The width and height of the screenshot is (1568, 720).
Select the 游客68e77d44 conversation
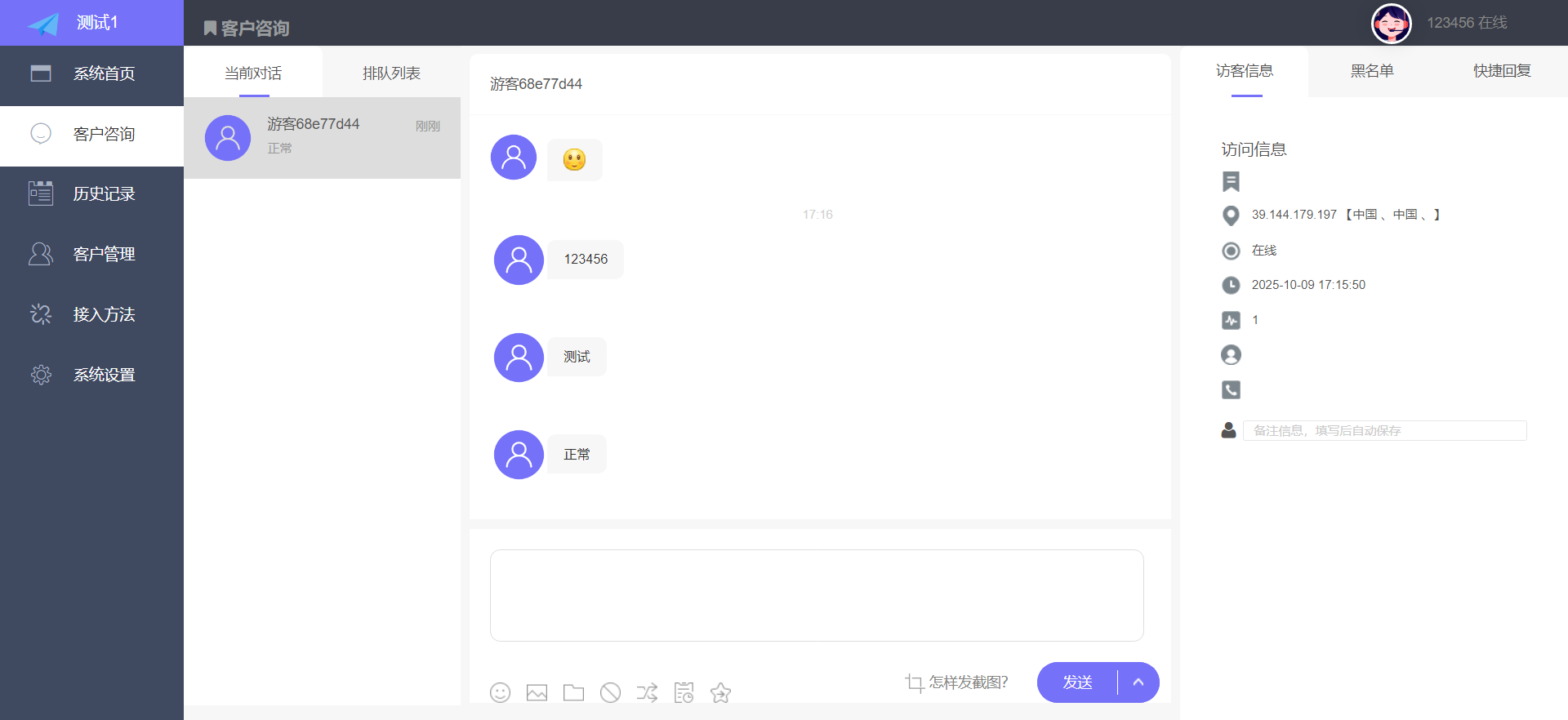point(322,137)
